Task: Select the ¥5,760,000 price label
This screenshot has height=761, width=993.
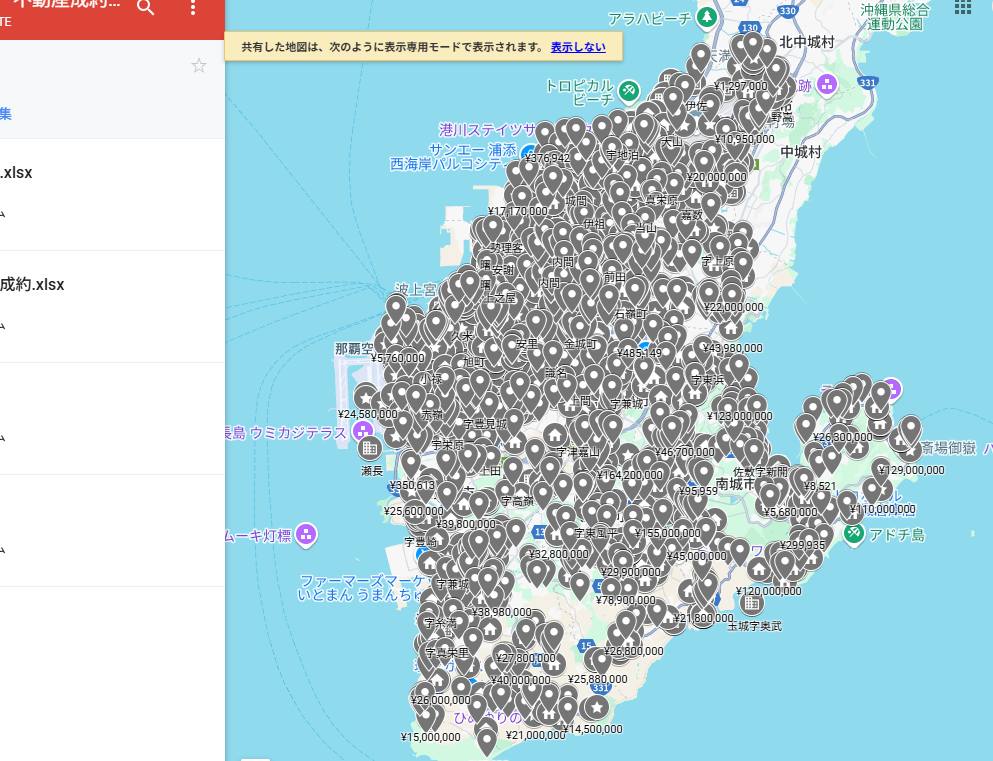Action: click(x=398, y=358)
